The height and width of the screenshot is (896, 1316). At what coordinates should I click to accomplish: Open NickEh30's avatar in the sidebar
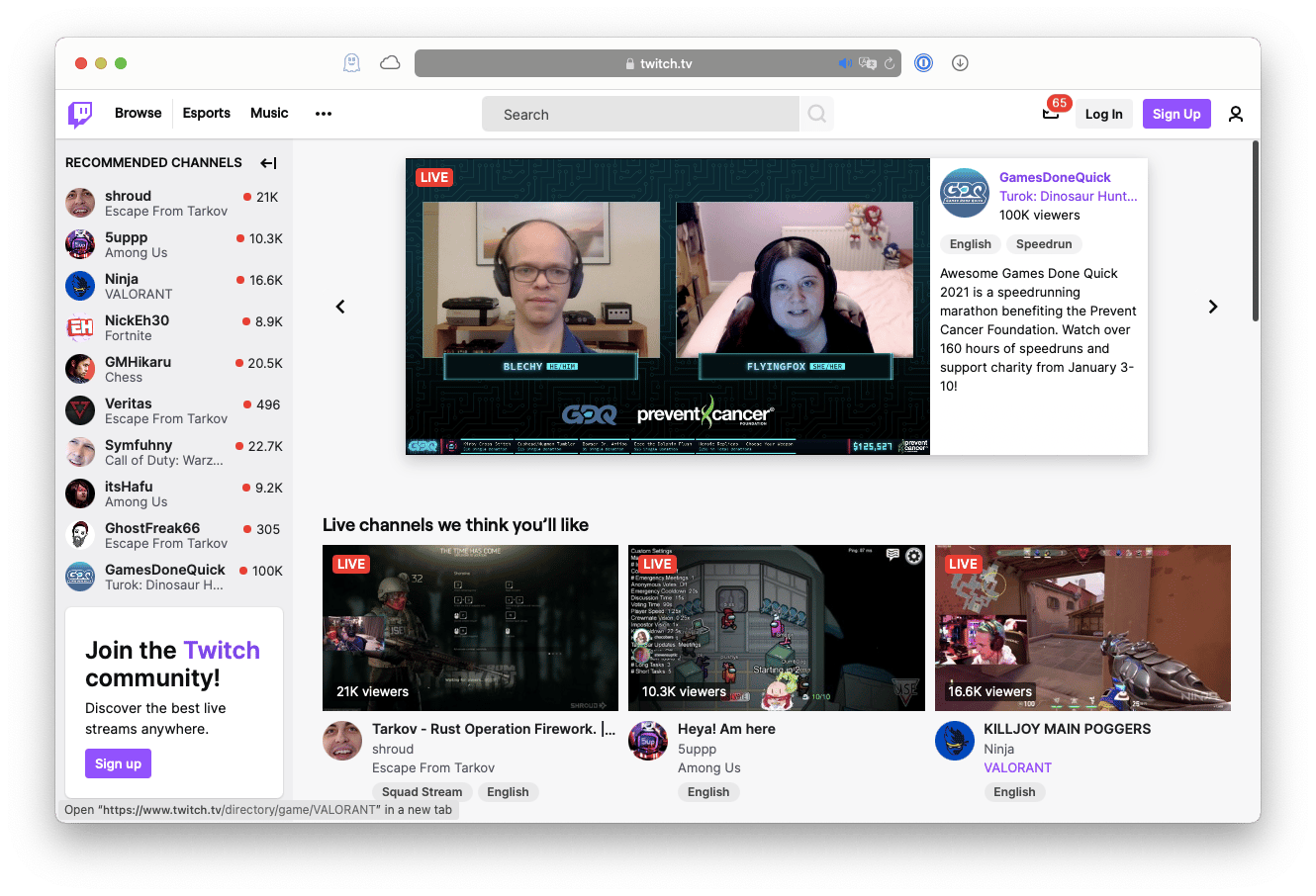tap(80, 327)
